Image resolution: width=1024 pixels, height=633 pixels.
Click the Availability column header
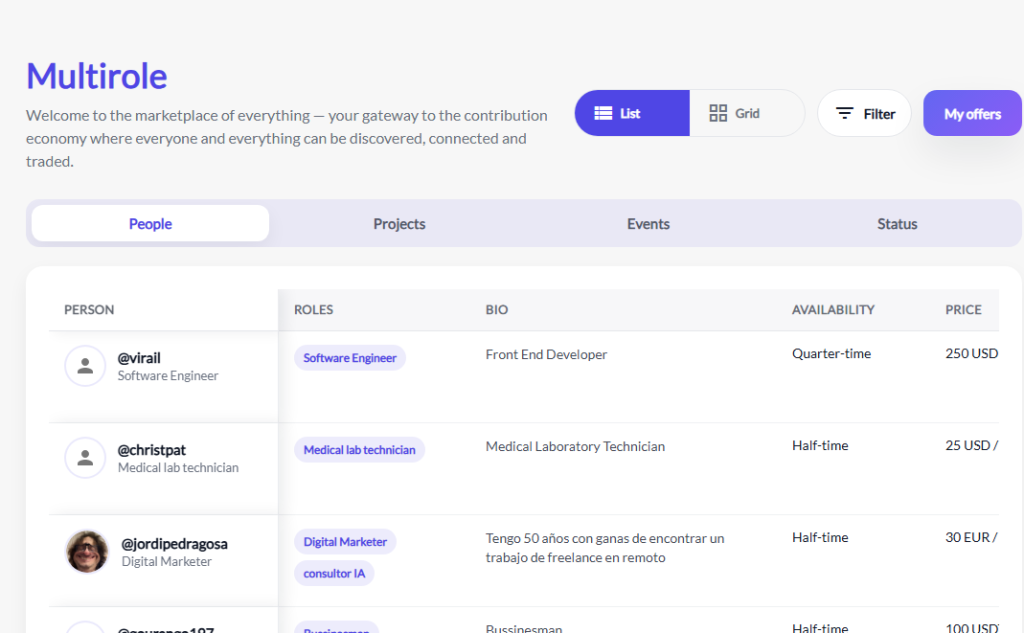pos(833,310)
